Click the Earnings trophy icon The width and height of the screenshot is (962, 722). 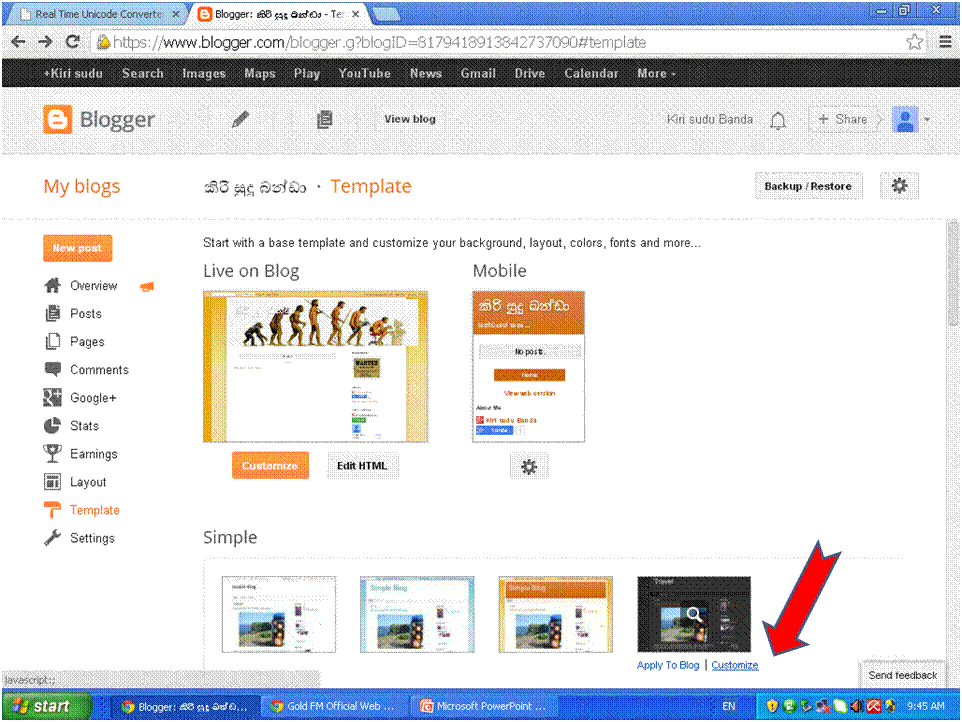click(53, 453)
